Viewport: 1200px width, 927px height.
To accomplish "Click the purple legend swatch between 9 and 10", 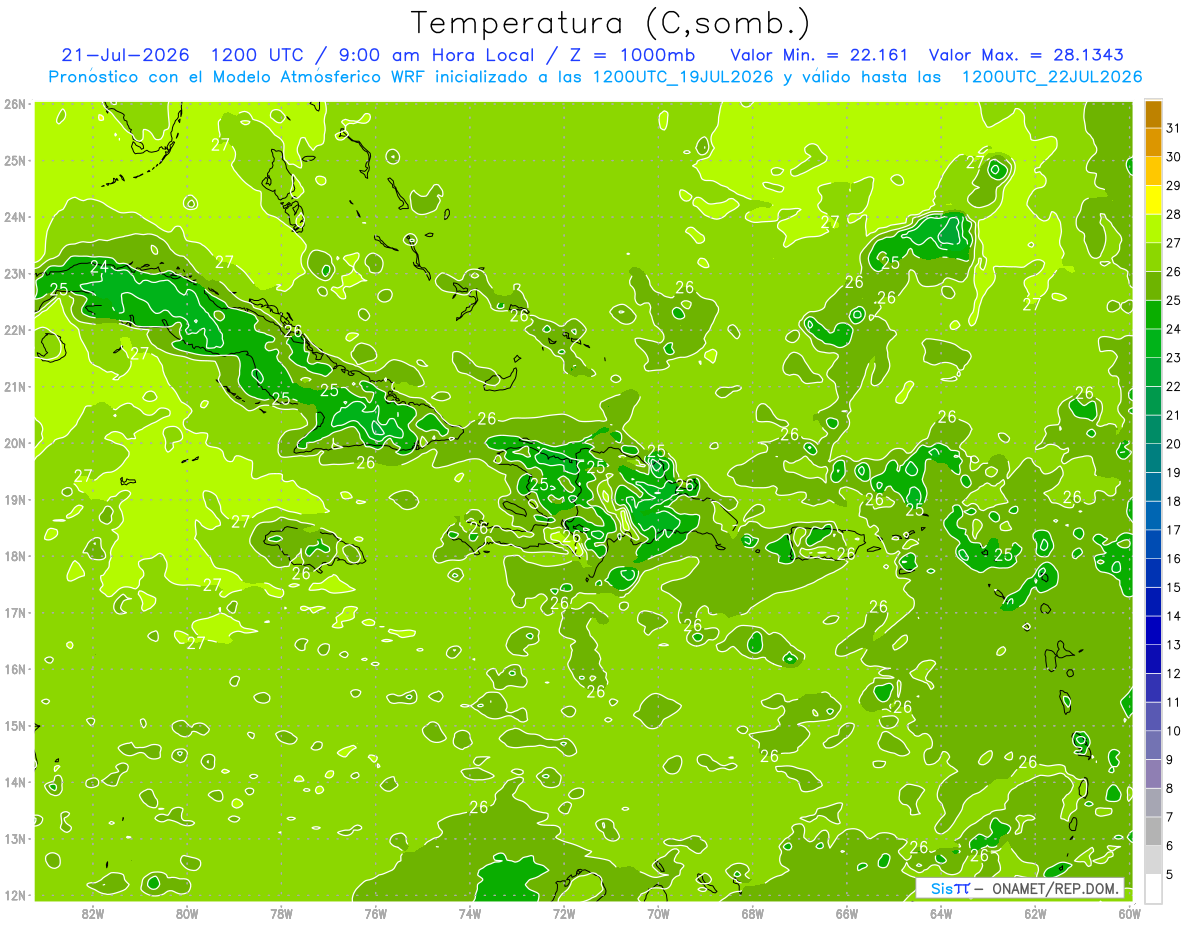I will click(x=1153, y=746).
